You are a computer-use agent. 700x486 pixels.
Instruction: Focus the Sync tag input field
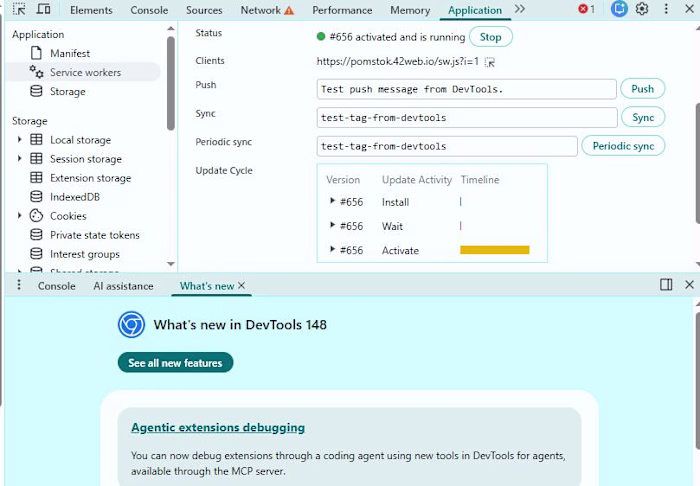[467, 118]
